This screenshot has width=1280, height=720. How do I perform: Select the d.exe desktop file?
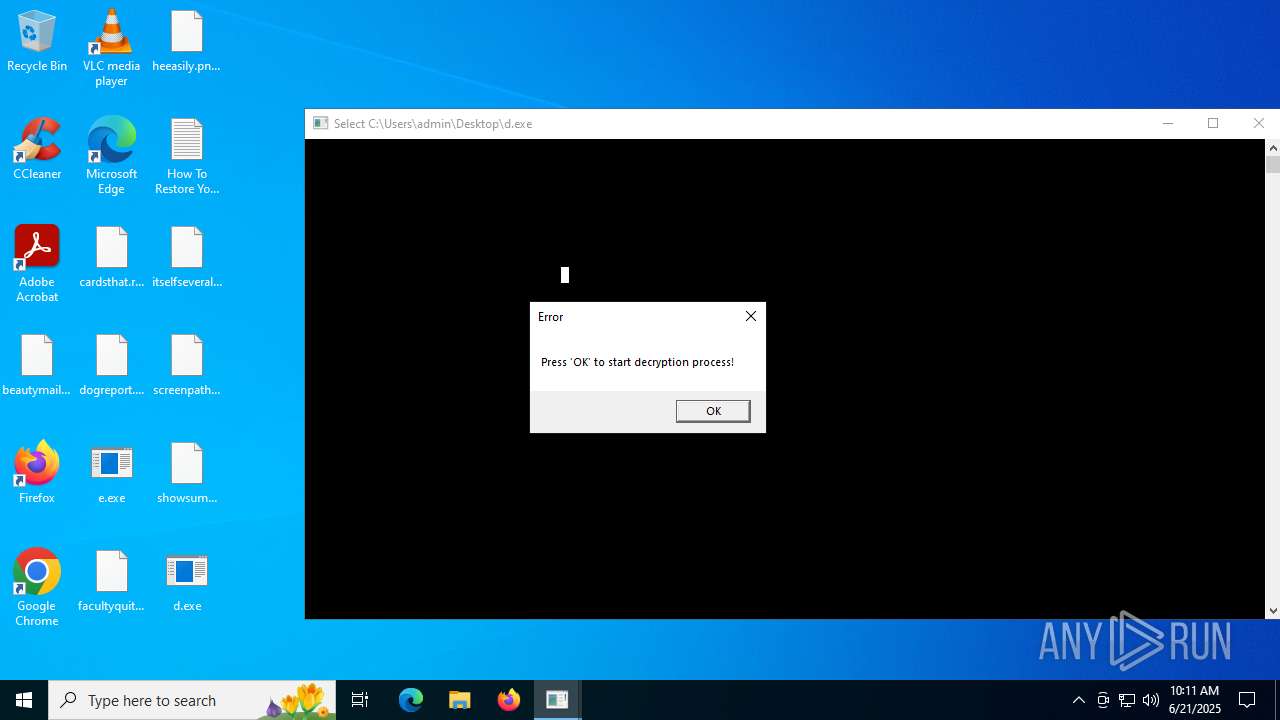point(186,582)
